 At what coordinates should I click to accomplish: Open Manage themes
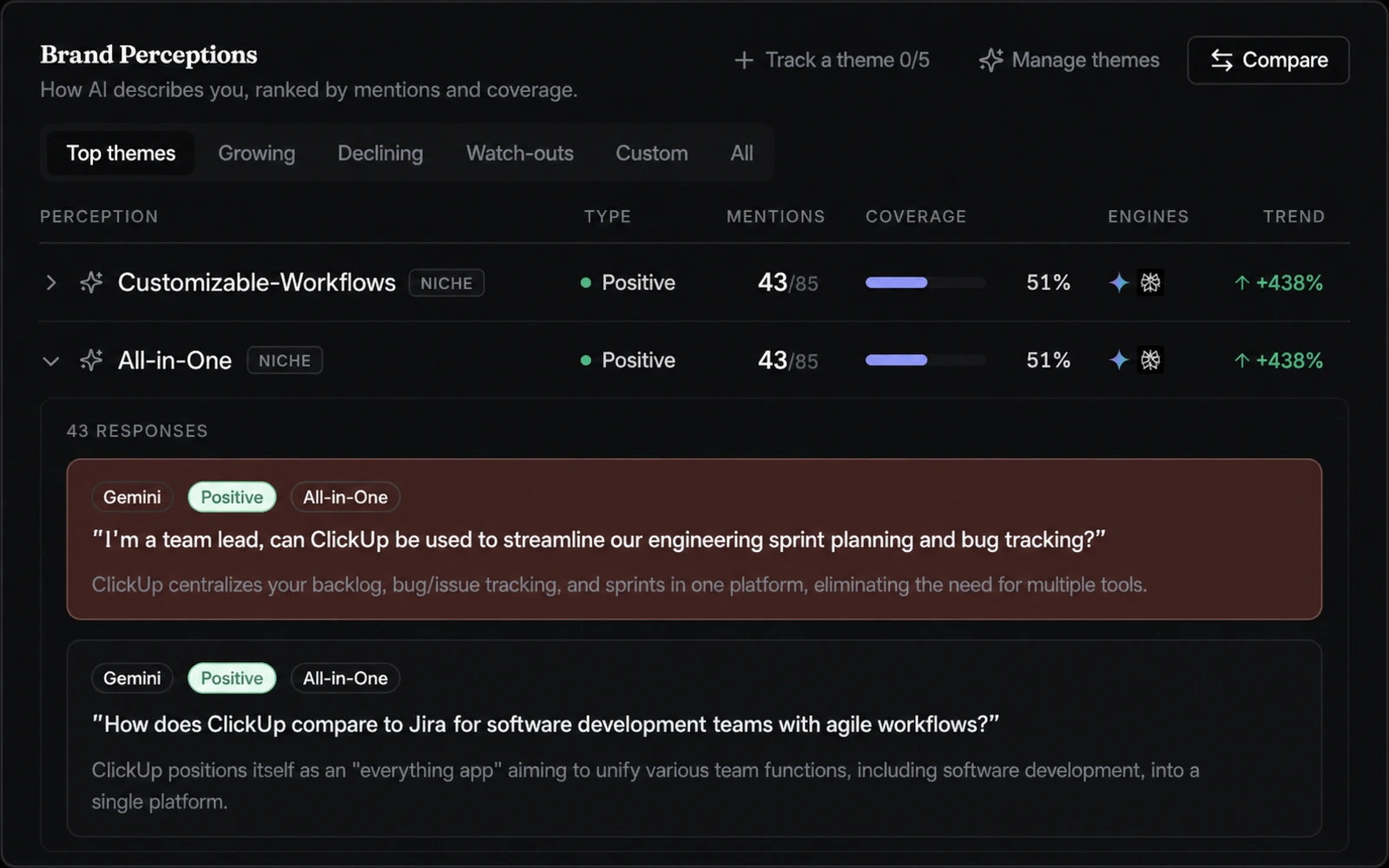click(x=1070, y=60)
